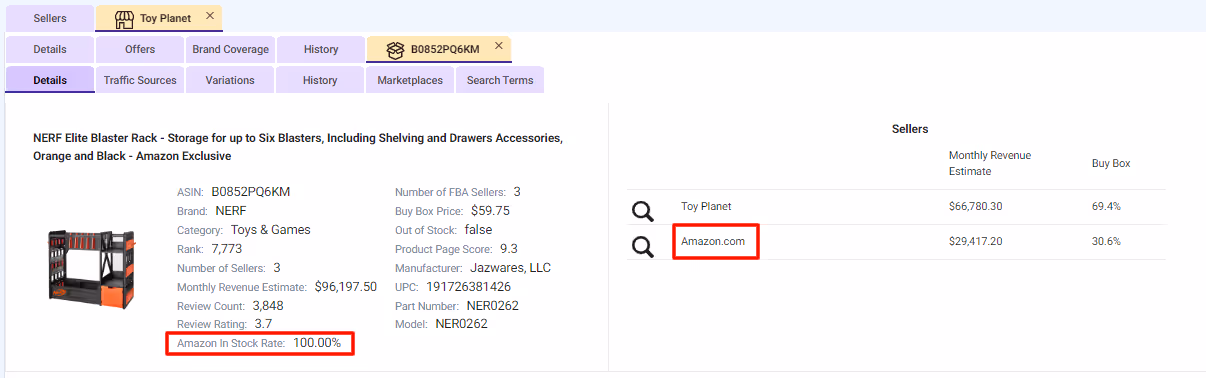Image resolution: width=1206 pixels, height=378 pixels.
Task: Click the Brand value NERF
Action: 231,211
